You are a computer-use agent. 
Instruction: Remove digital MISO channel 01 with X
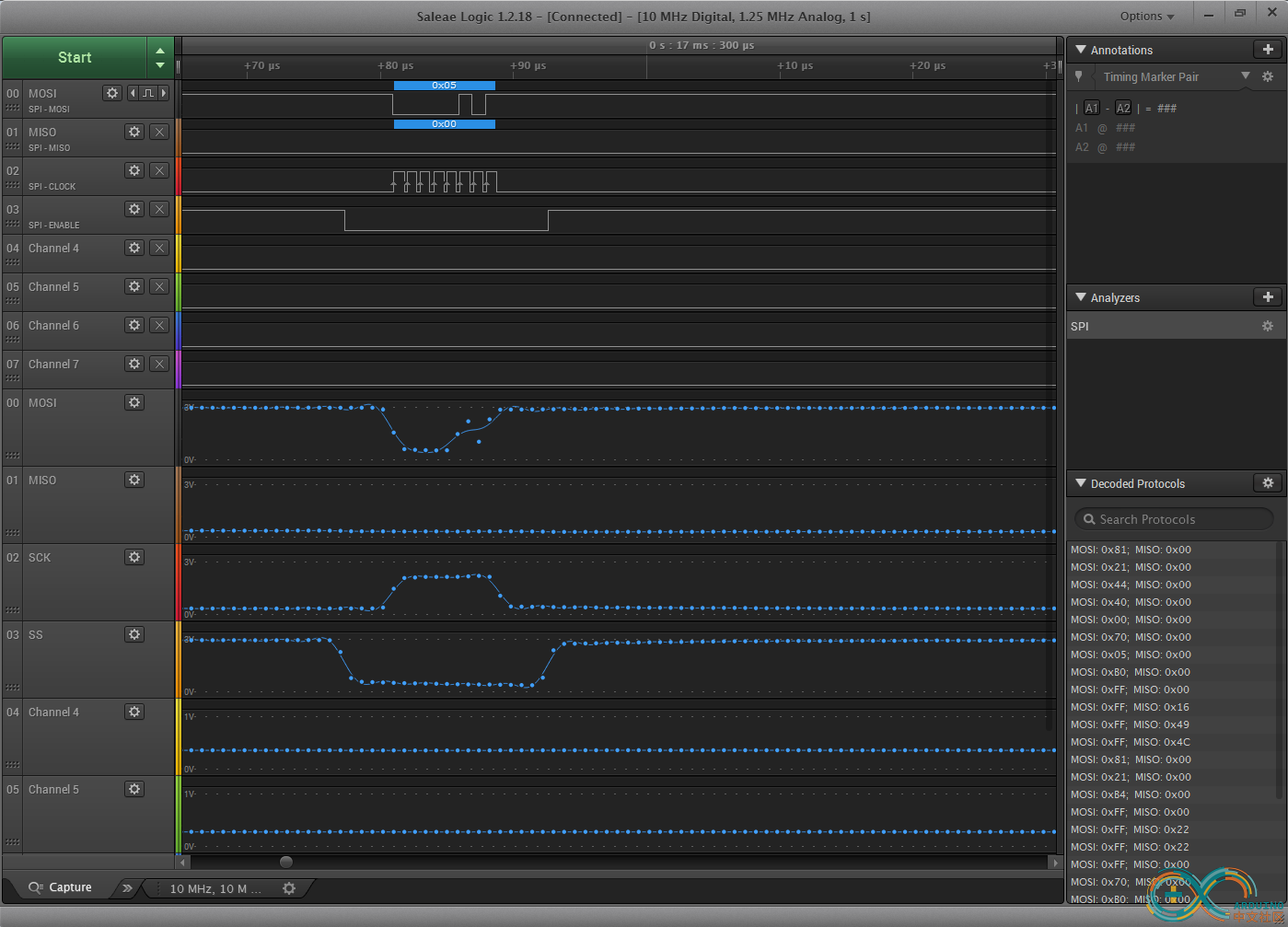(x=159, y=132)
